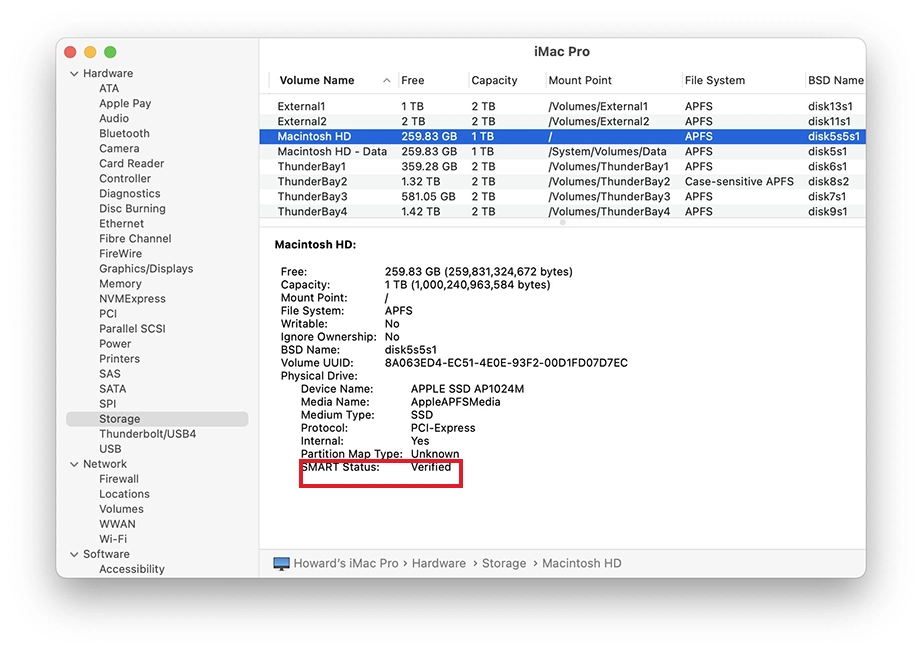
Task: Open Parallel SCSI section
Action: click(132, 329)
